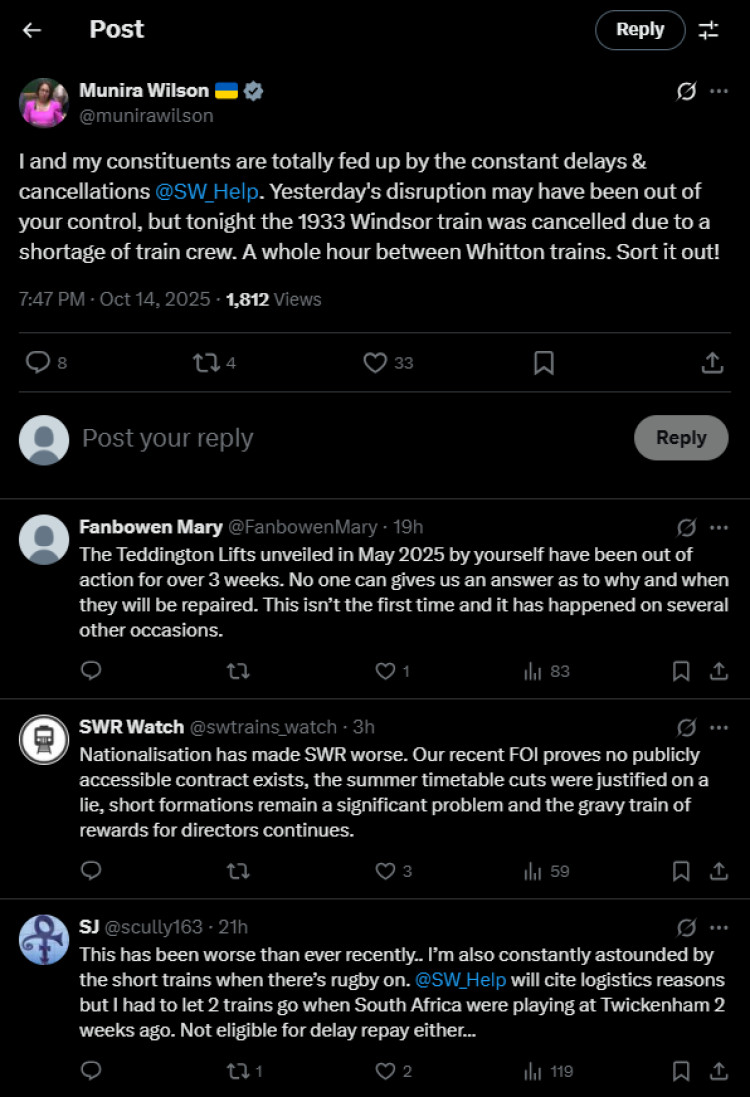Open the SWR Watch profile name
The image size is (750, 1097).
[x=131, y=727]
